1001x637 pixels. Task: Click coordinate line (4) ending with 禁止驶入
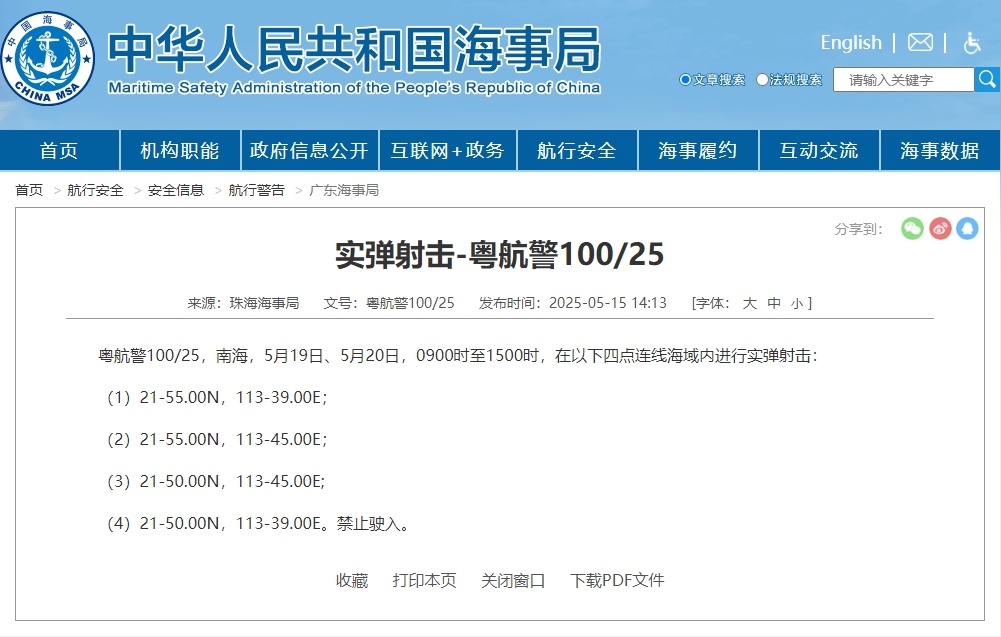(258, 523)
